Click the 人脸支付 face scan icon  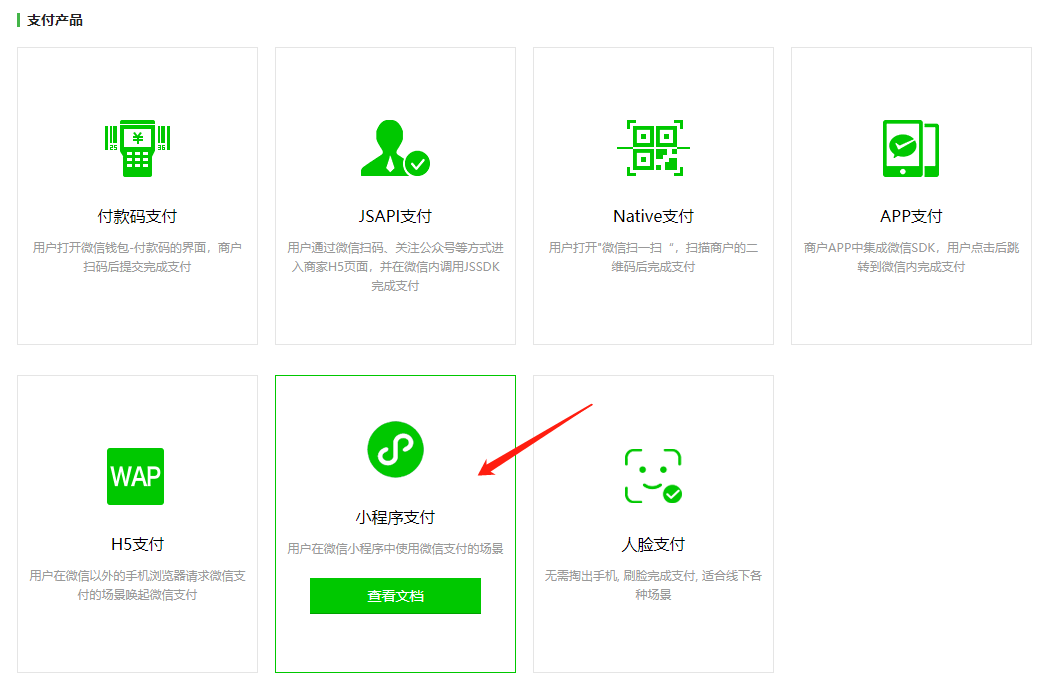[x=653, y=476]
